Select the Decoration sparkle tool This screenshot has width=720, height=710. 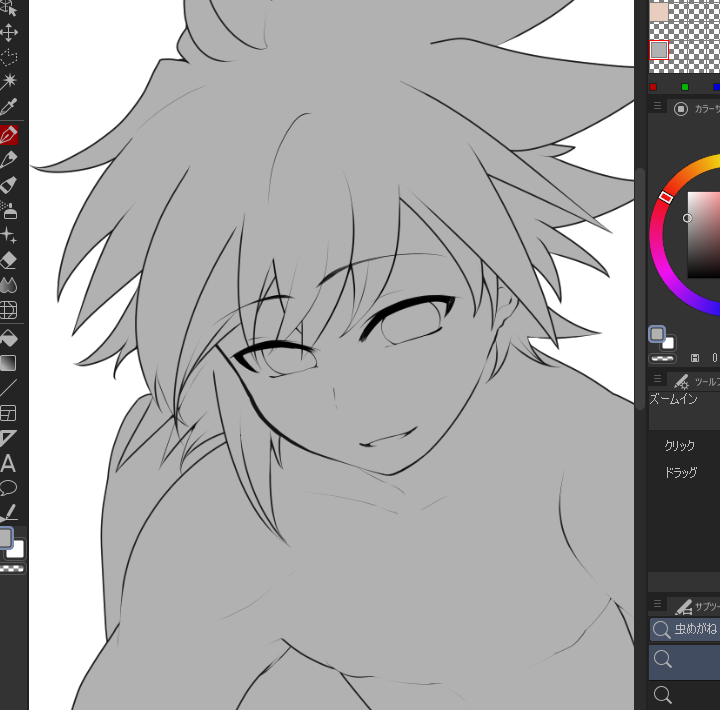pyautogui.click(x=9, y=235)
